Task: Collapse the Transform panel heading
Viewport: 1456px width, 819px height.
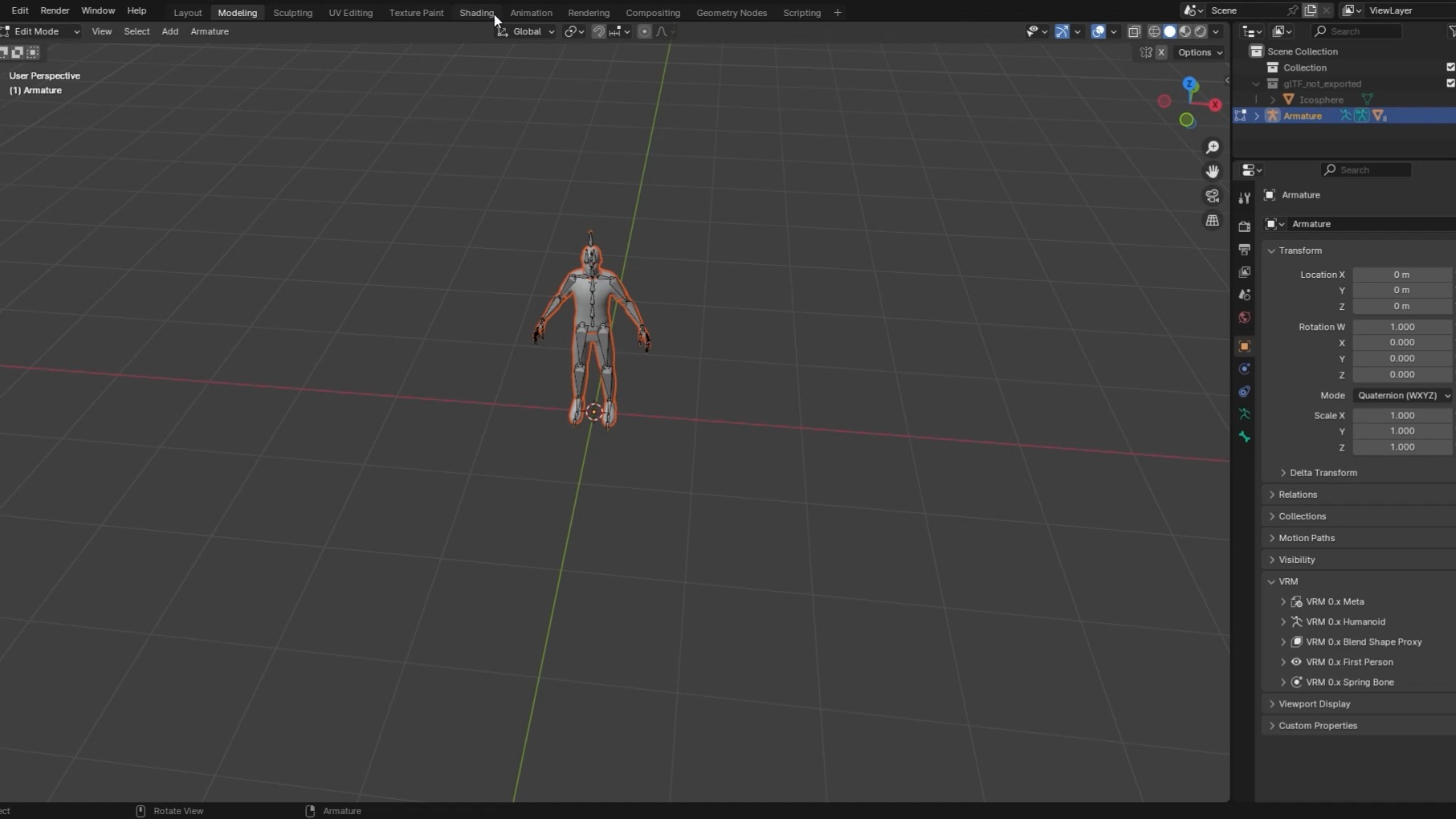Action: tap(1299, 251)
